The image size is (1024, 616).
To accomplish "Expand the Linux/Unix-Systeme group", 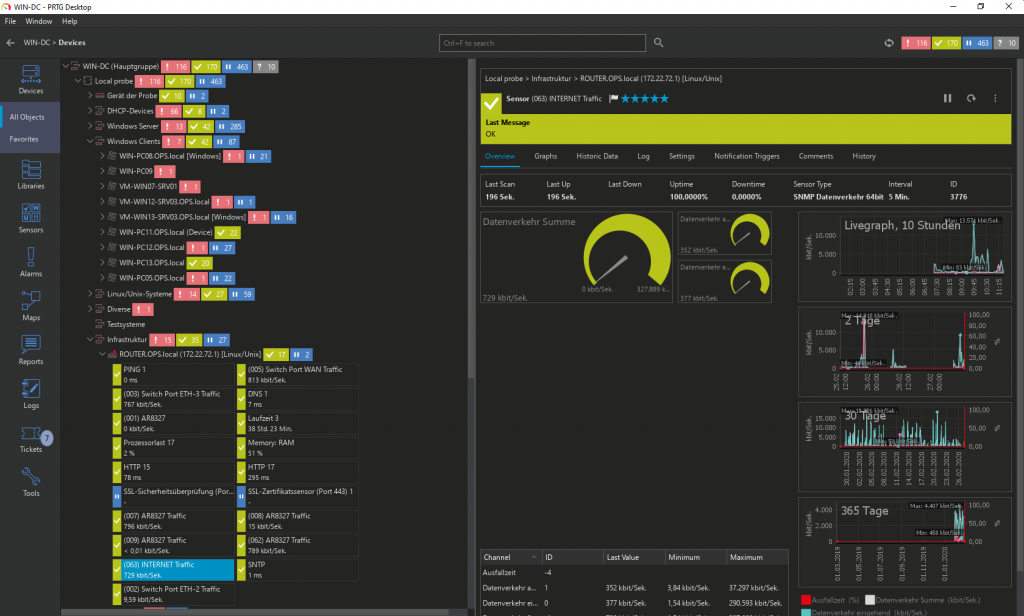I will click(x=90, y=294).
